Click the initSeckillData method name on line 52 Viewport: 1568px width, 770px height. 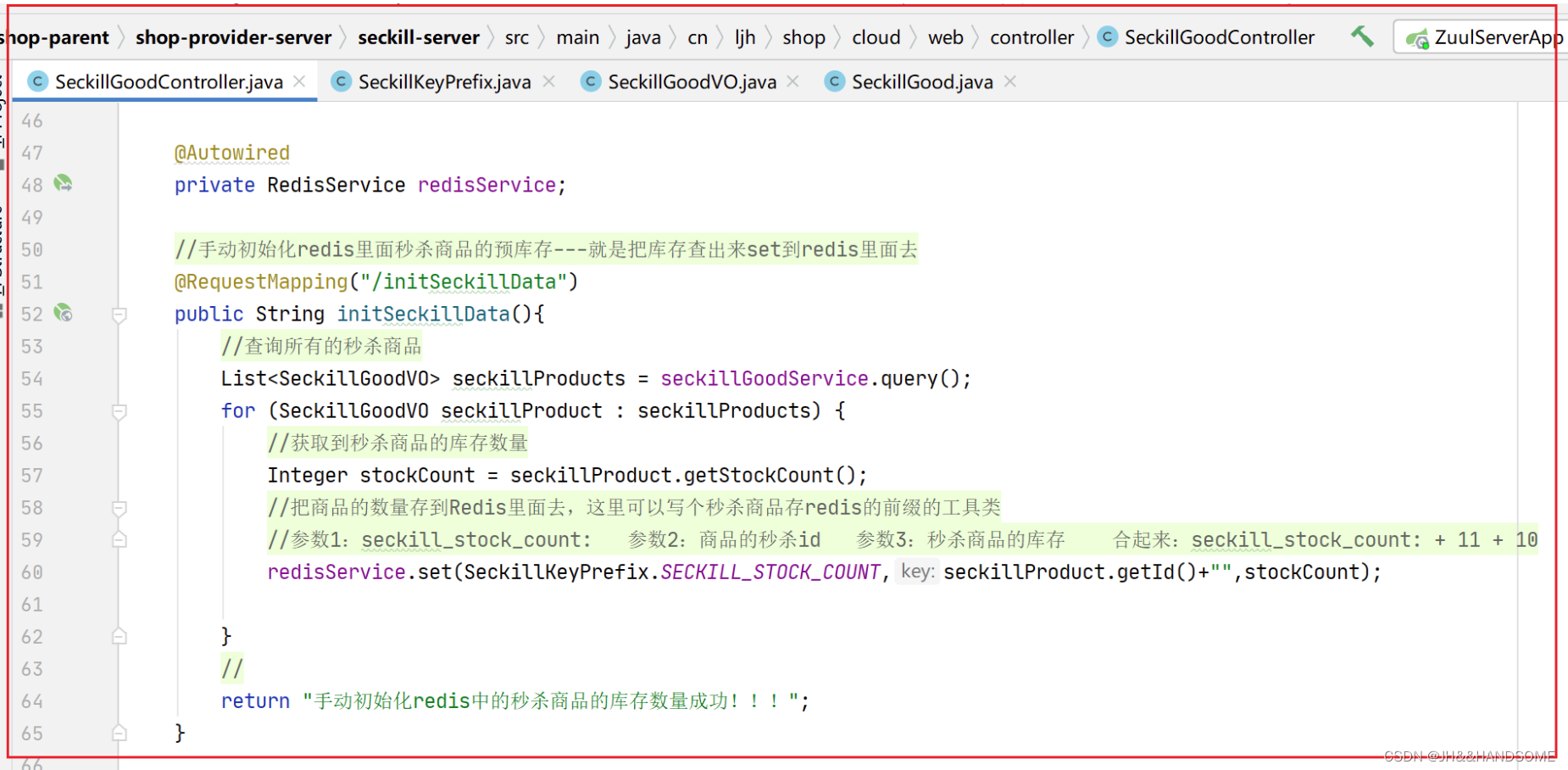[424, 314]
